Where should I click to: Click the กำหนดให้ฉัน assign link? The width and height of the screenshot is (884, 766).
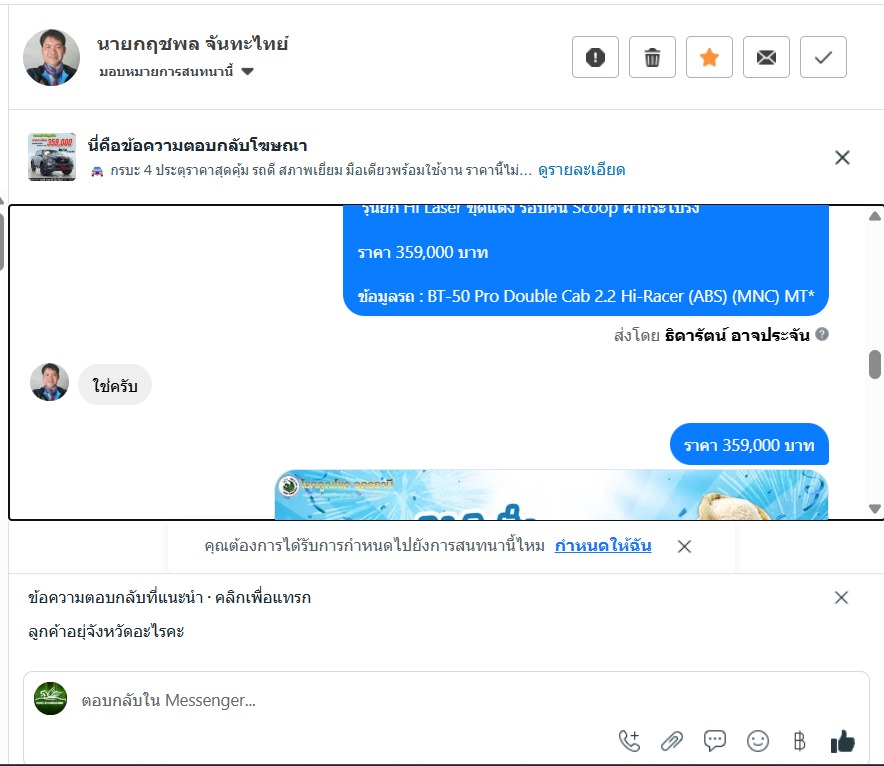click(x=603, y=546)
